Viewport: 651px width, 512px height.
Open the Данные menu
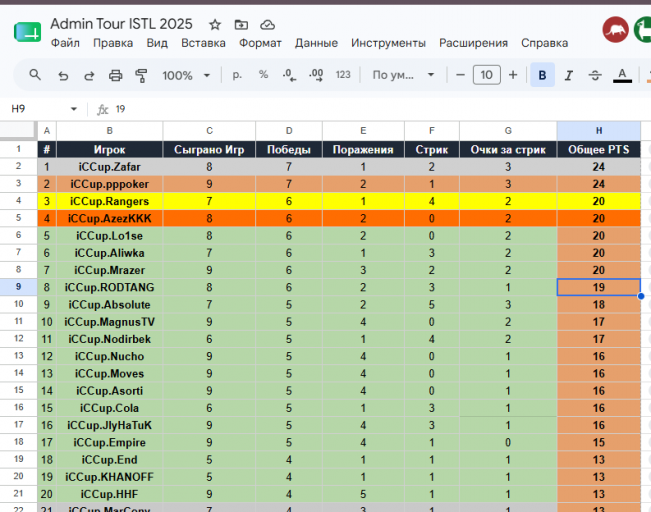pos(316,43)
